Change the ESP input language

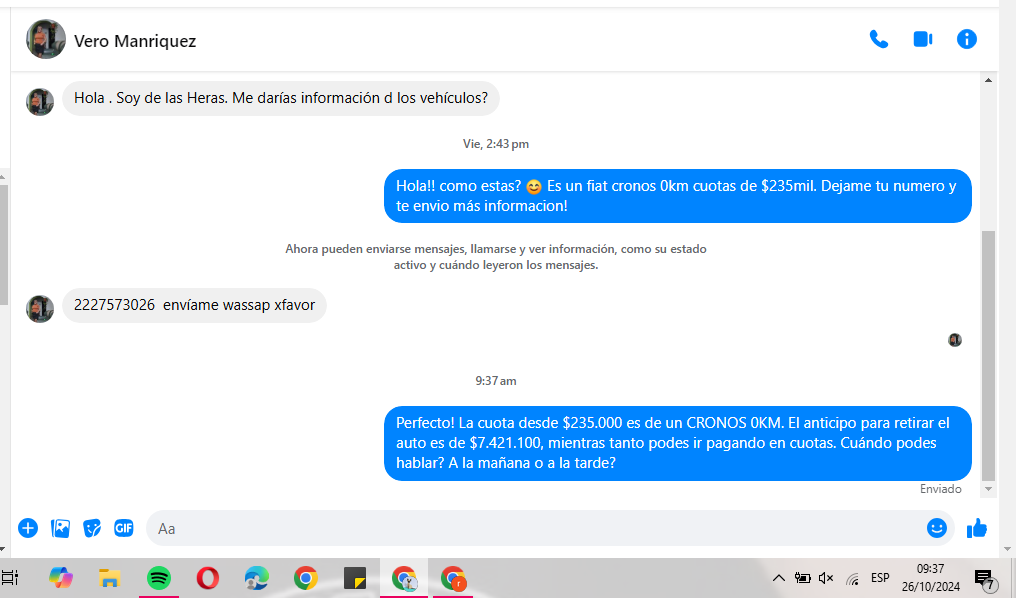[880, 578]
